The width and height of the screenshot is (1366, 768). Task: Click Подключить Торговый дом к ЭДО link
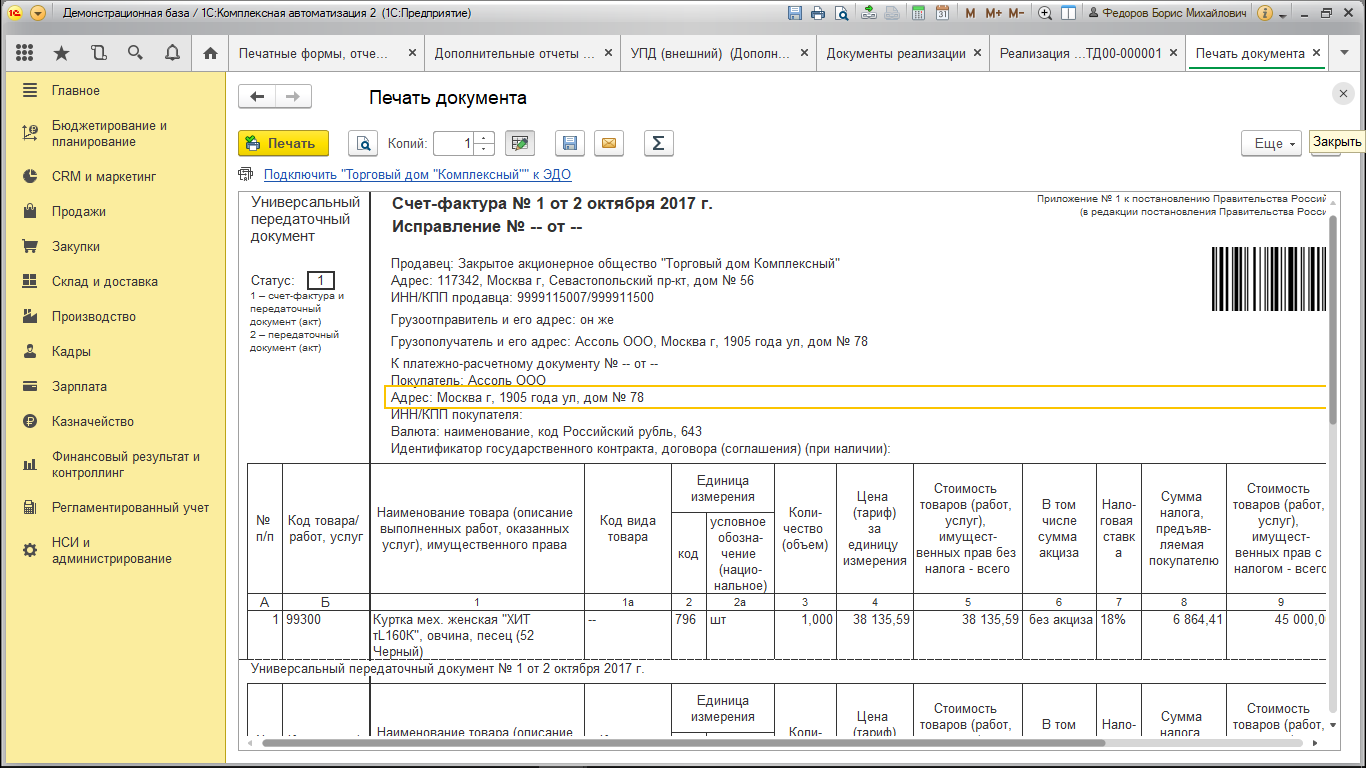417,174
